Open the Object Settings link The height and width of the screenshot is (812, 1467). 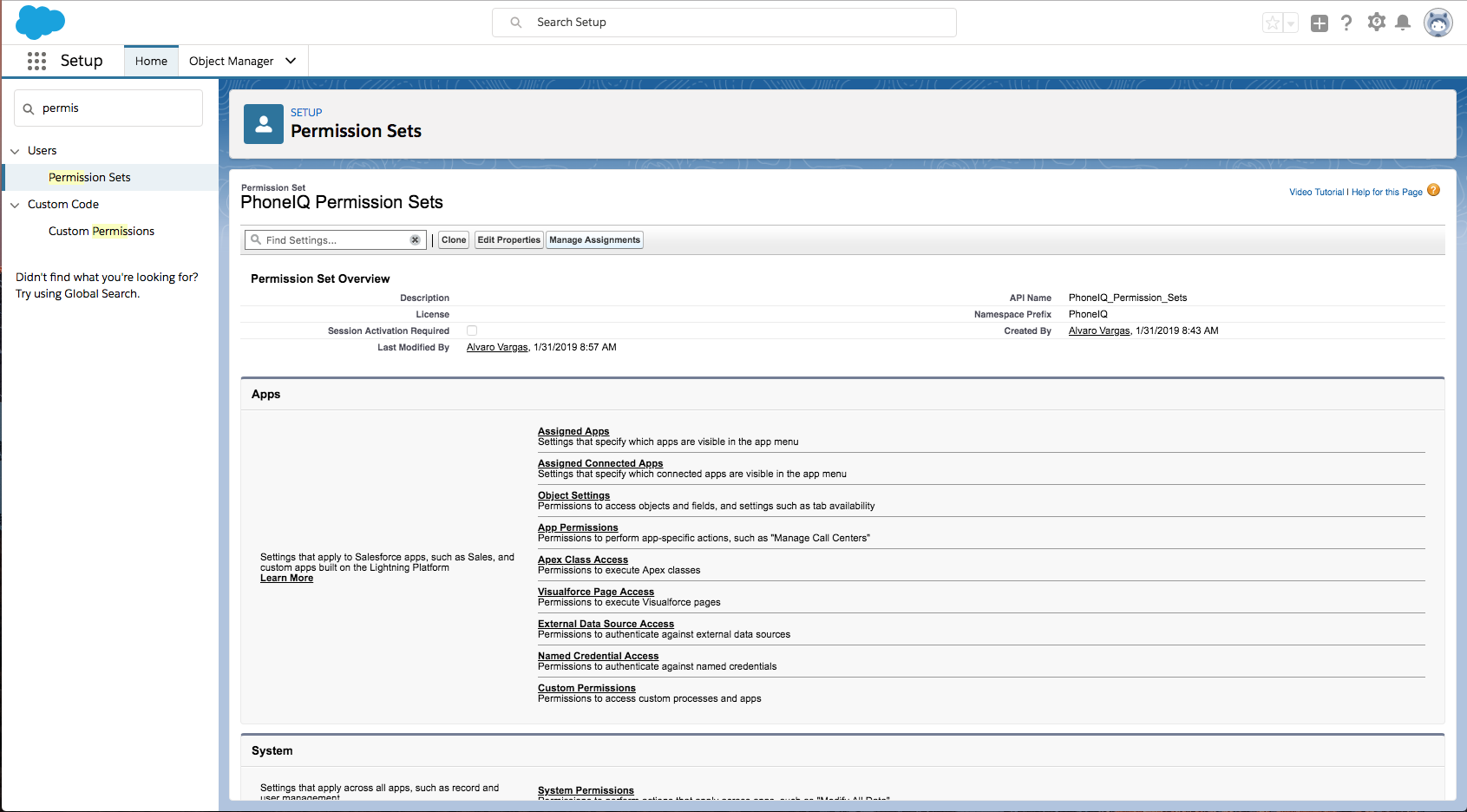tap(573, 495)
